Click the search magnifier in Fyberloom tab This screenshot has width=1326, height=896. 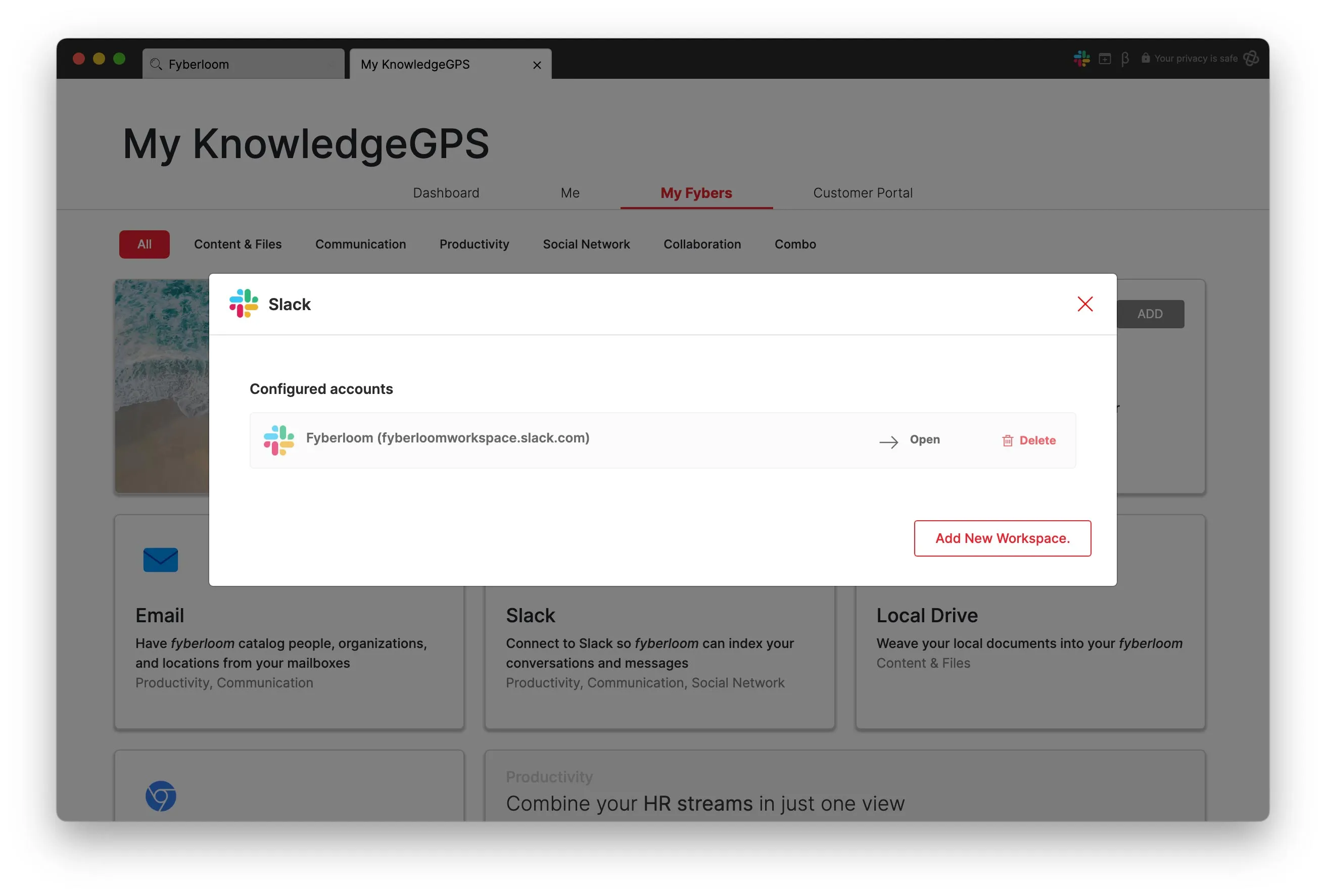[156, 64]
